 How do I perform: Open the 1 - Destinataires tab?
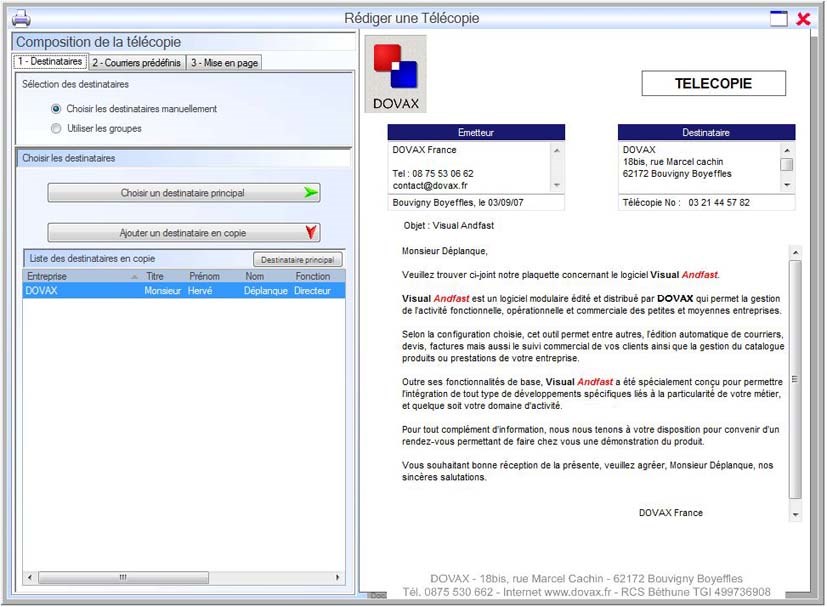[x=50, y=61]
